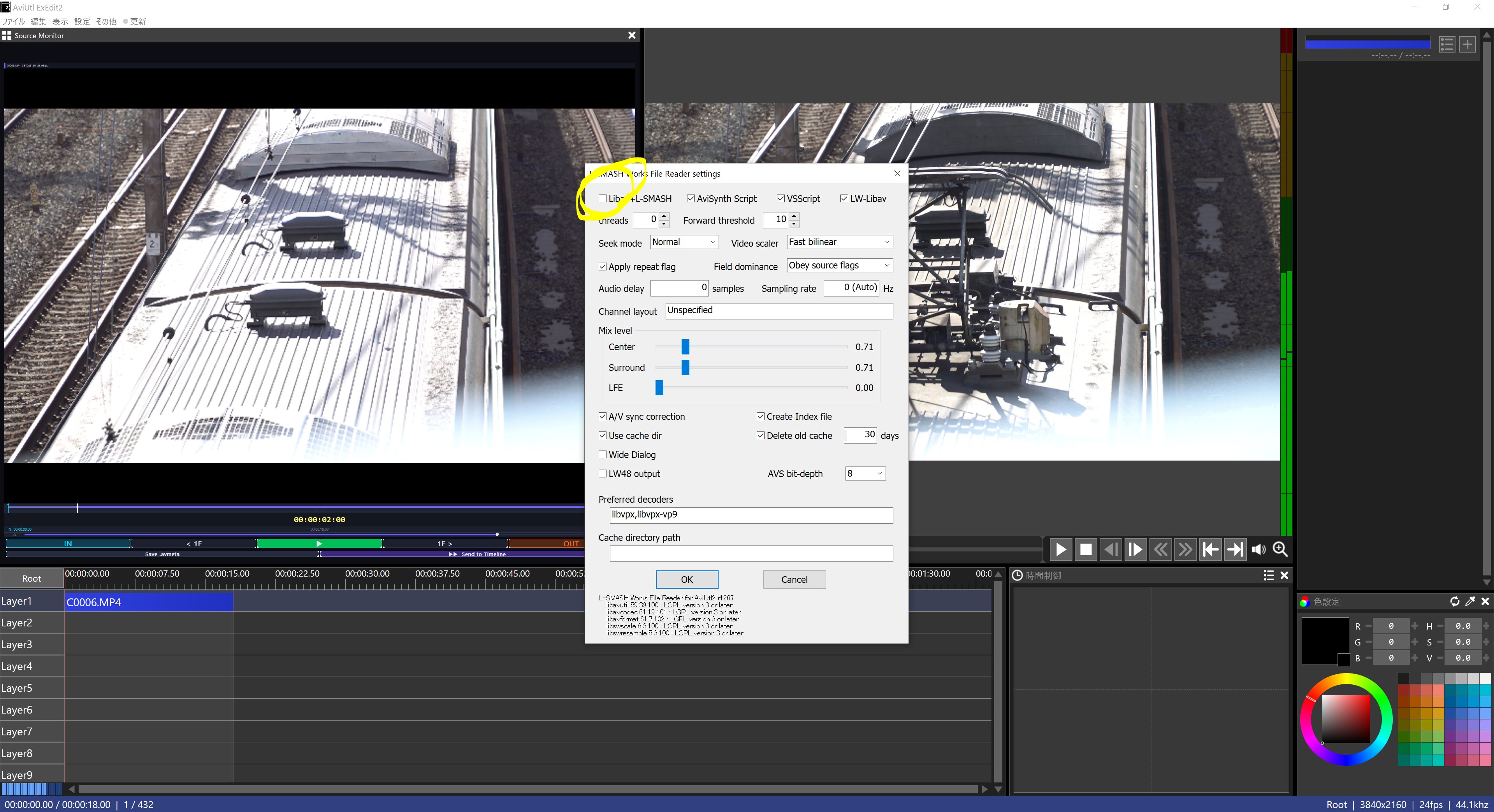This screenshot has height=812, width=1494.
Task: Open the AVS bit-depth dropdown
Action: 865,474
